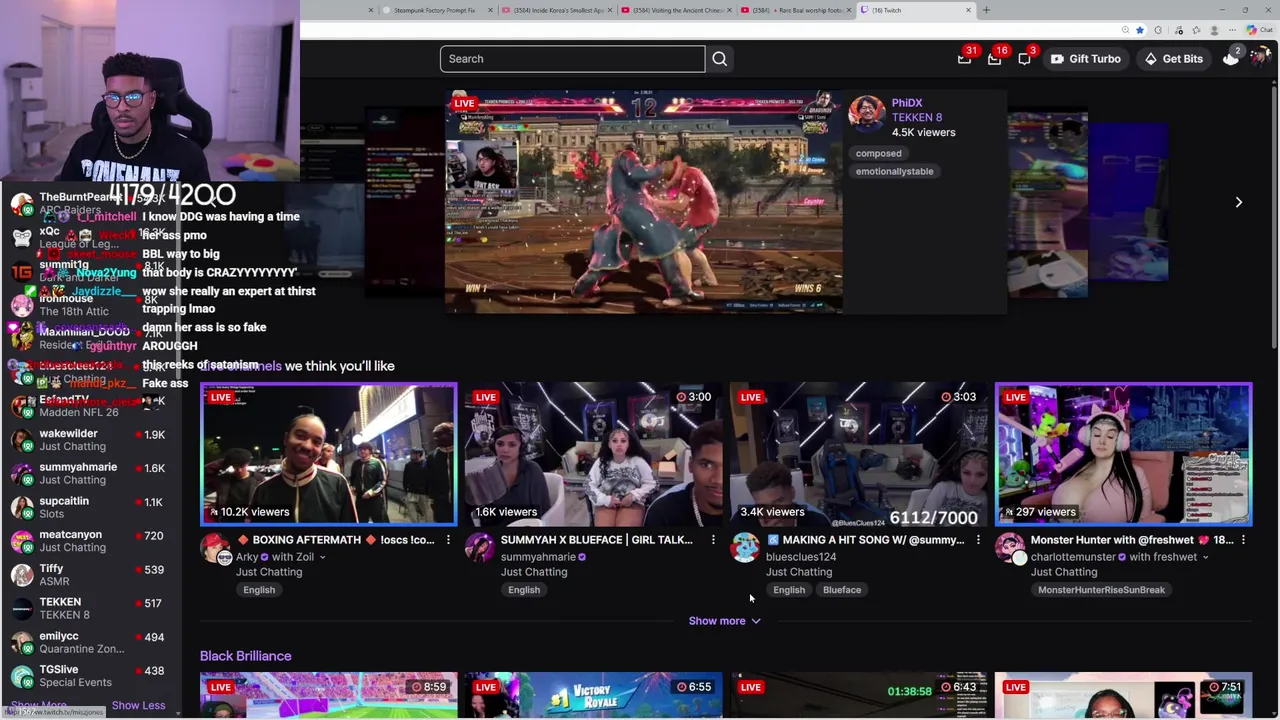Open PhiDX channel name link

click(x=906, y=103)
